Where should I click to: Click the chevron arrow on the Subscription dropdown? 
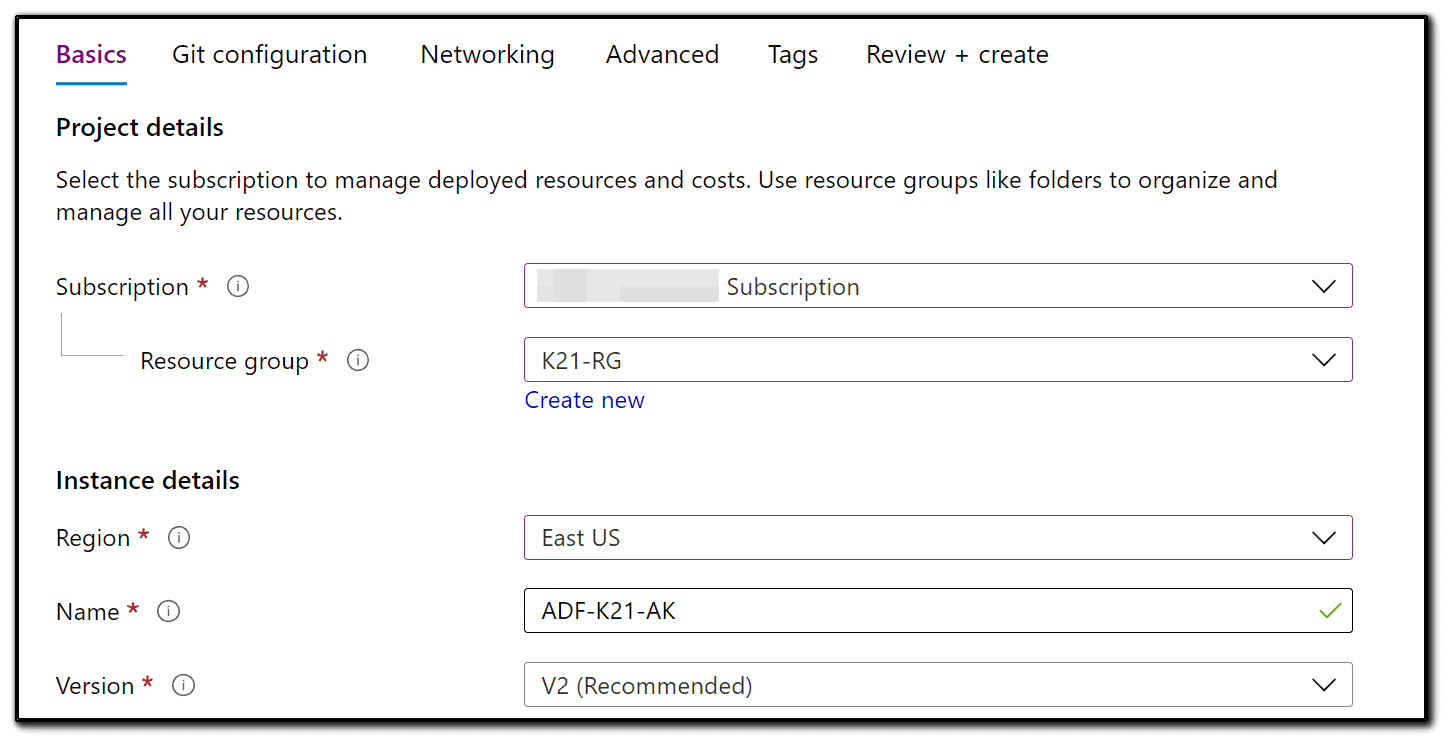pos(1323,286)
